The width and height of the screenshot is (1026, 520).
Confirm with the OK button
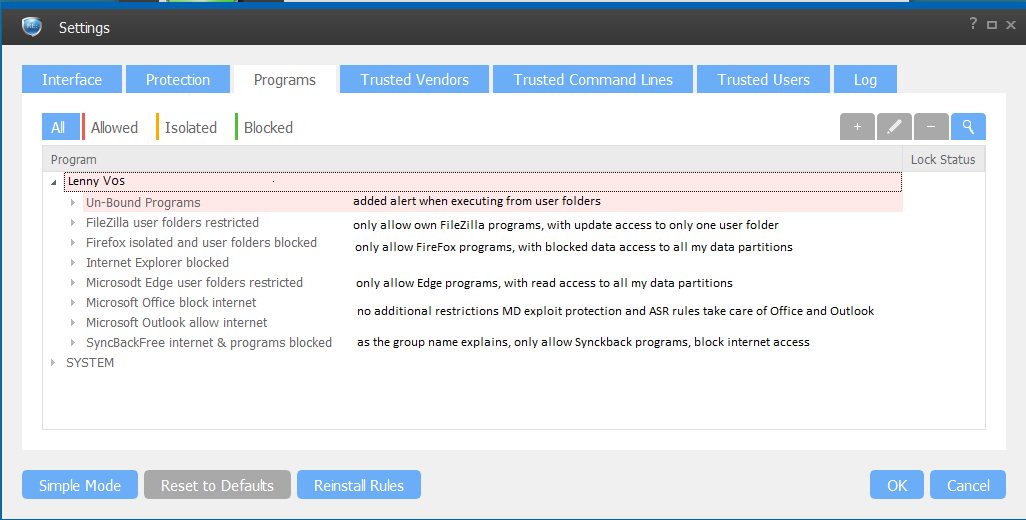pos(897,485)
